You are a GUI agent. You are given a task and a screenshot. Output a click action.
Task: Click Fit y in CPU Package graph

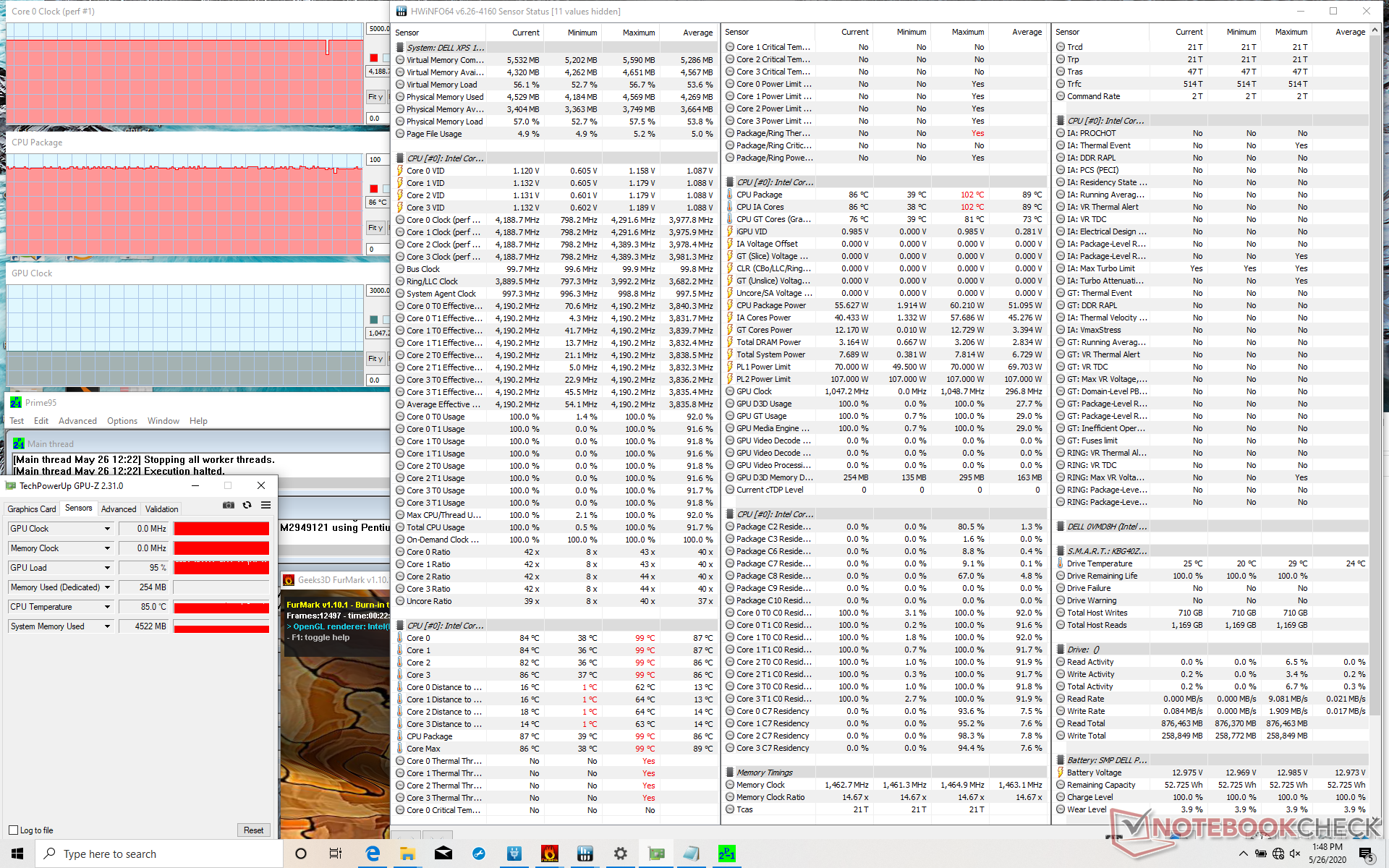375,228
